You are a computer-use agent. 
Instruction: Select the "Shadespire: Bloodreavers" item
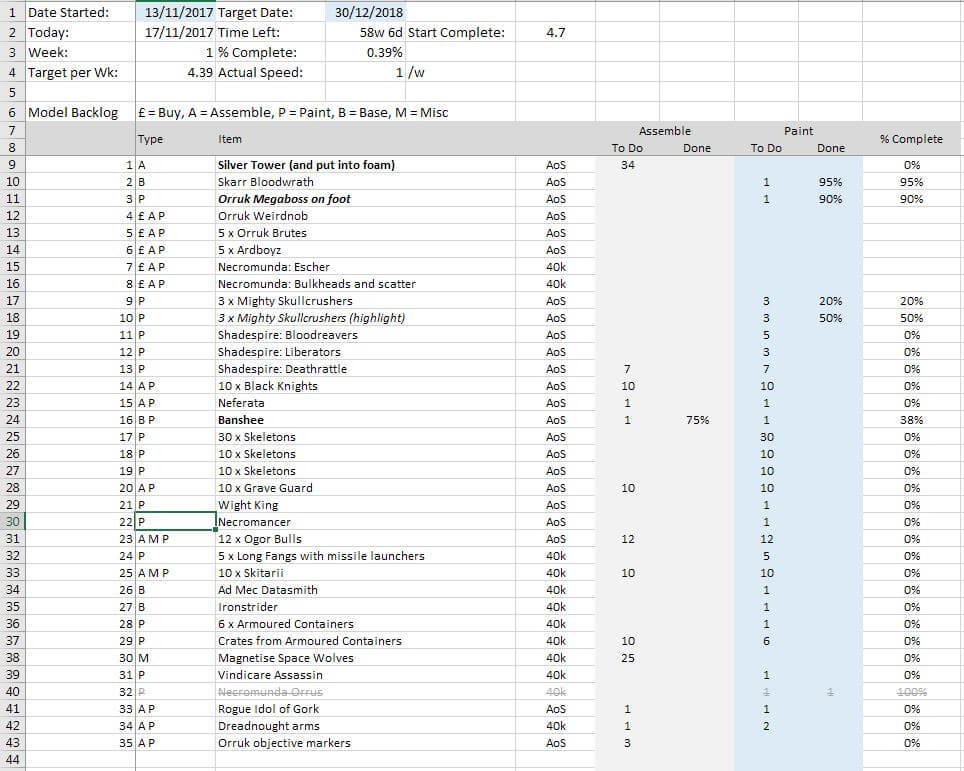[x=288, y=335]
